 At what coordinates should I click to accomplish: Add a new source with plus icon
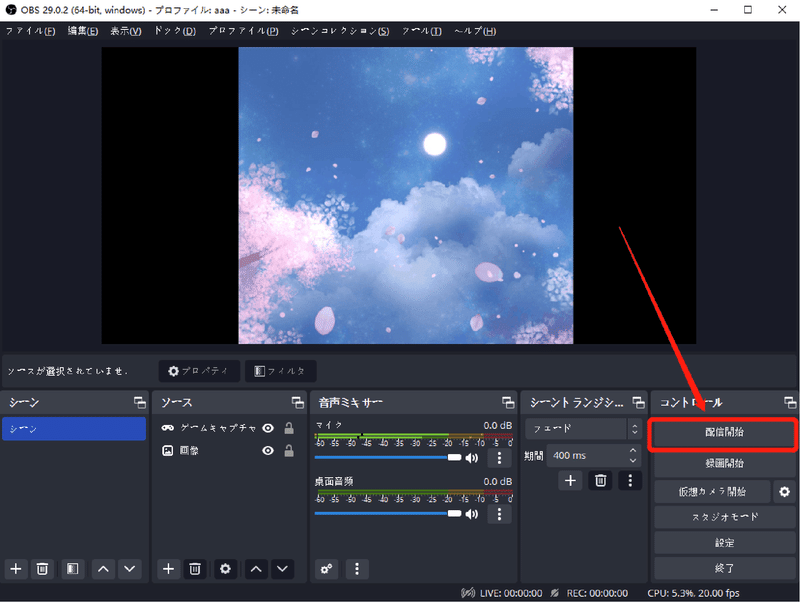168,569
